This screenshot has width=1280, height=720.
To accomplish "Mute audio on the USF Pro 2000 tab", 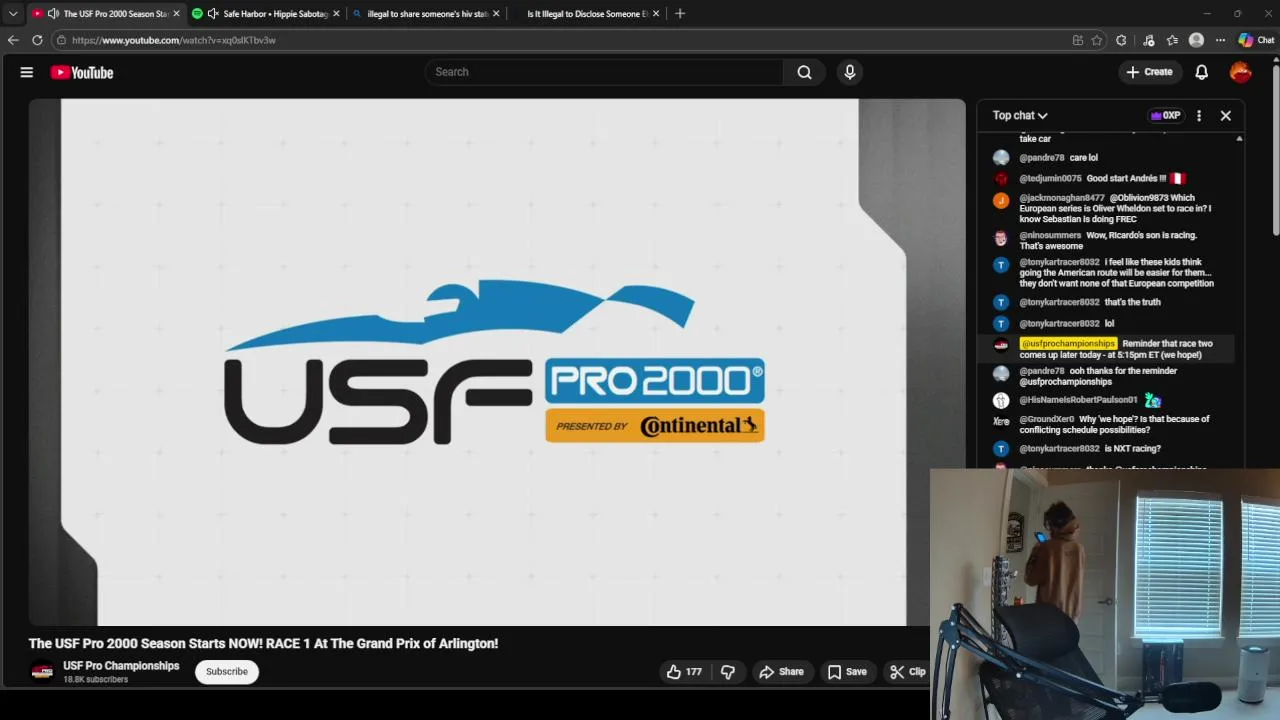I will pyautogui.click(x=53, y=14).
